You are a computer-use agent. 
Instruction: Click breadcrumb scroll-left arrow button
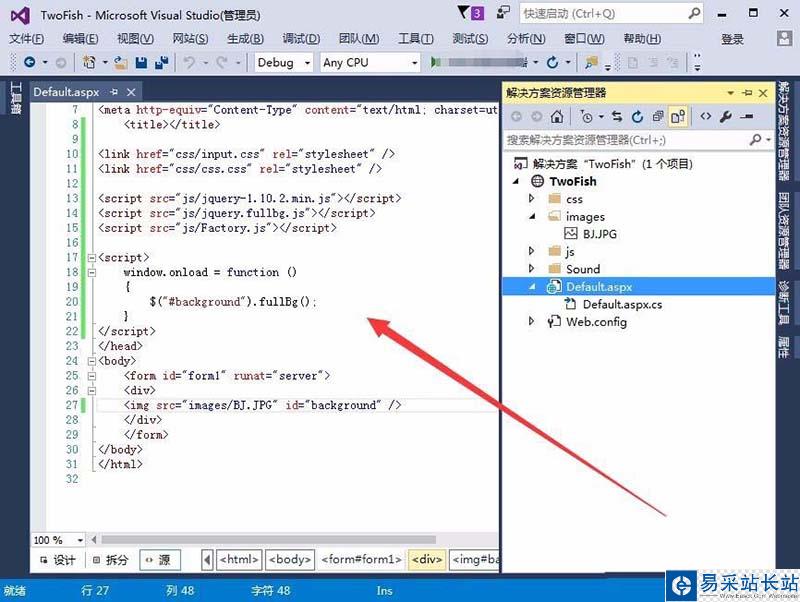tap(207, 560)
